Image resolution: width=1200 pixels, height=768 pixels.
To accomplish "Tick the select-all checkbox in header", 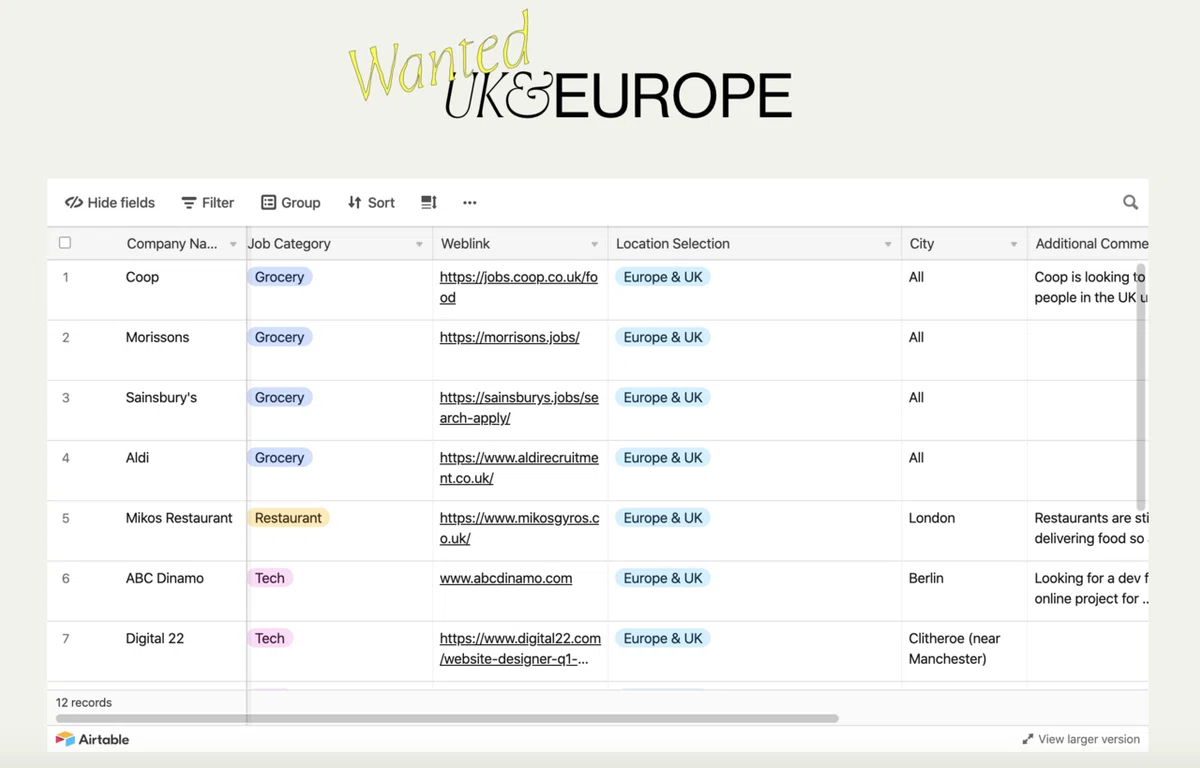I will 65,243.
